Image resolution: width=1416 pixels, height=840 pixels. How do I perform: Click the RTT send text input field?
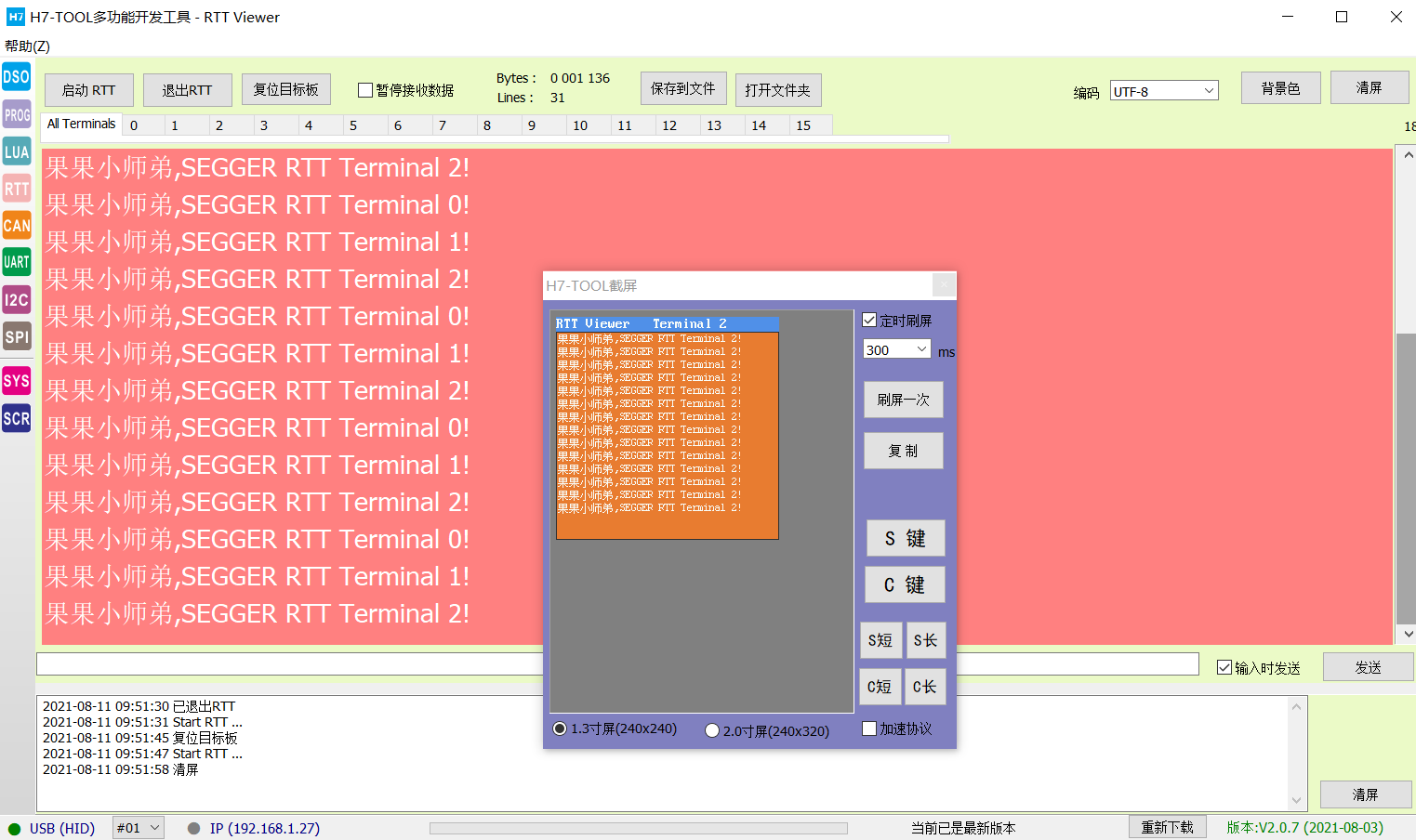pos(617,664)
